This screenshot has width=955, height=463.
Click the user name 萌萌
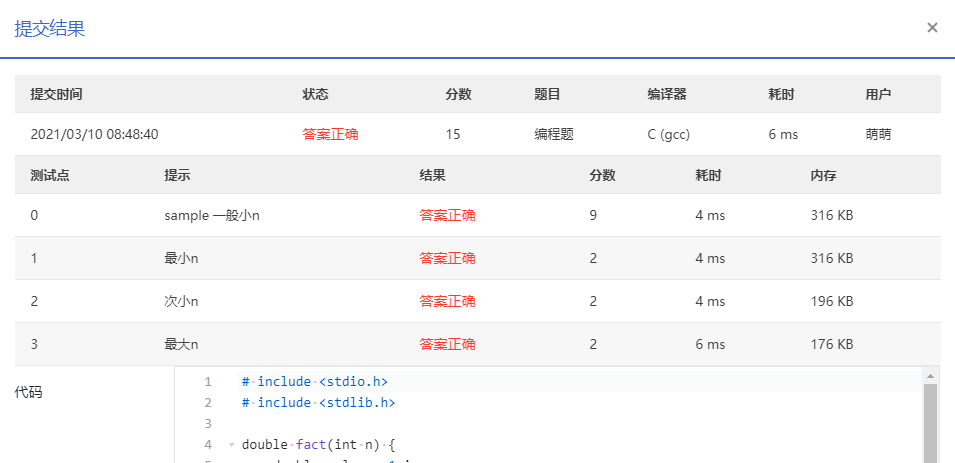coord(878,135)
